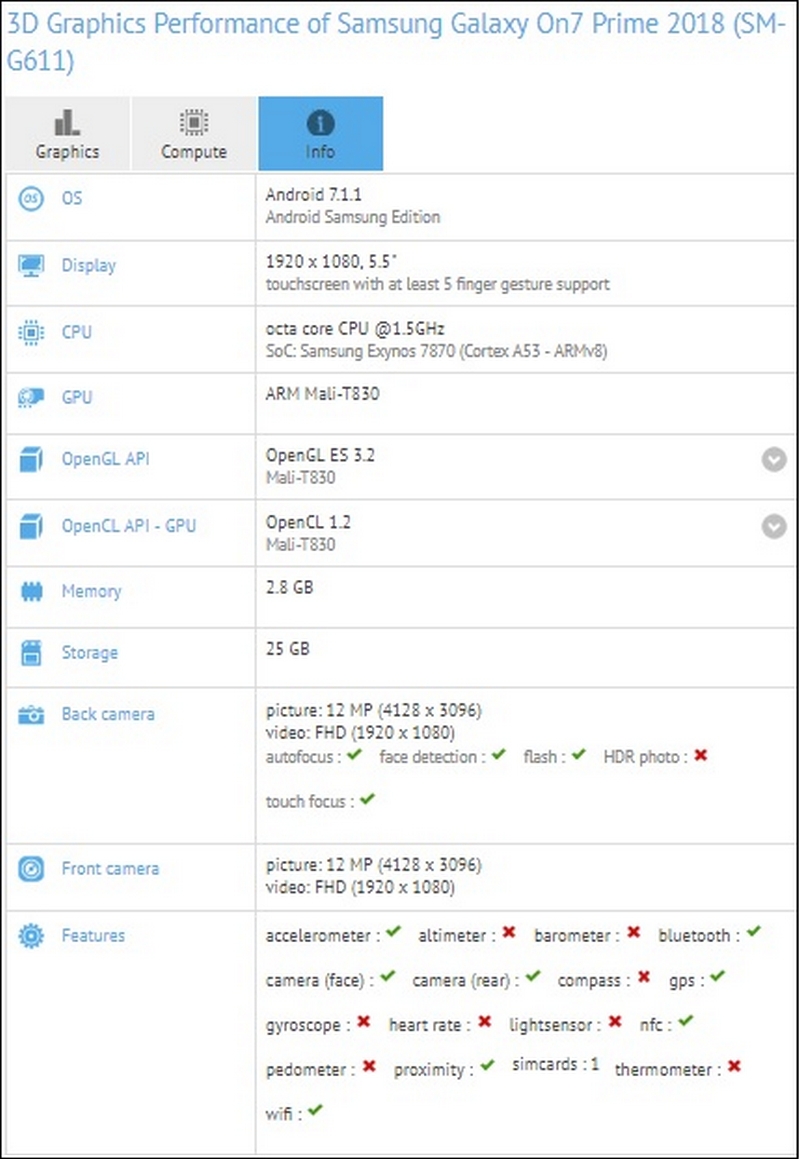Click the 25 GB storage value
This screenshot has width=800, height=1159.
tap(288, 649)
